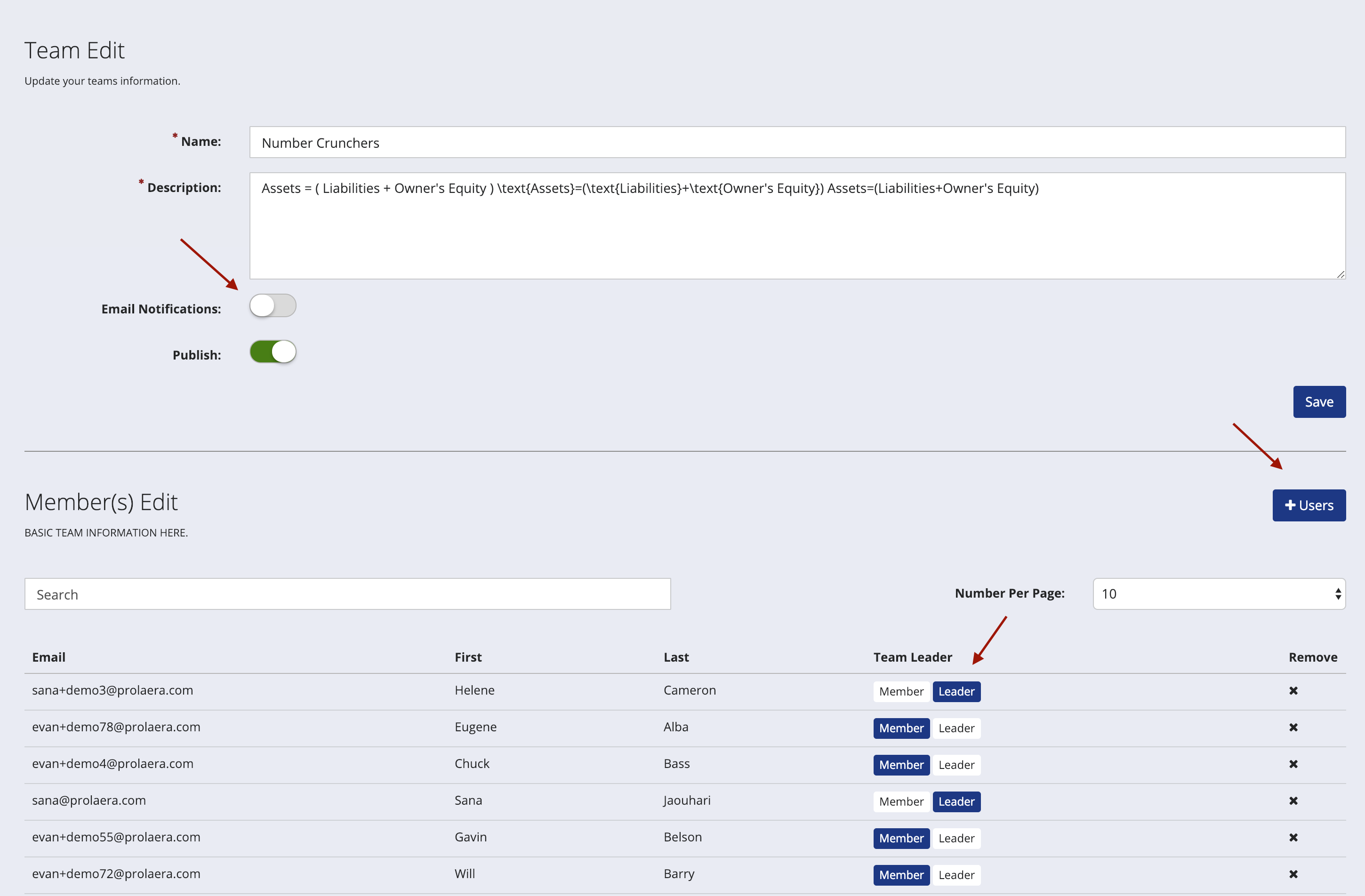Click the Team Leader column header
Screen dimensions: 1365x896
[x=913, y=657]
